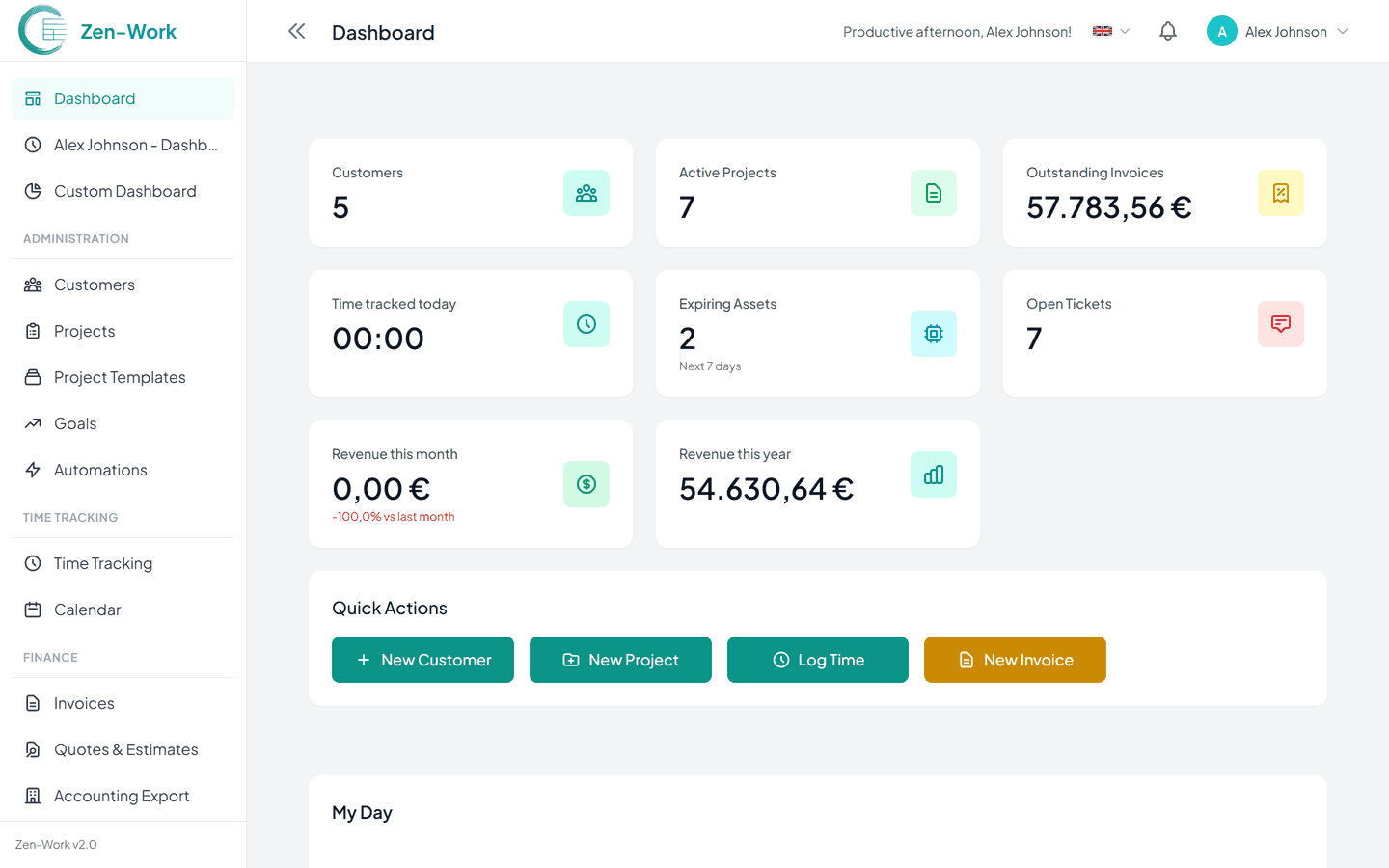The image size is (1389, 868).
Task: Switch to Quotes & Estimates in sidebar
Action: click(126, 749)
